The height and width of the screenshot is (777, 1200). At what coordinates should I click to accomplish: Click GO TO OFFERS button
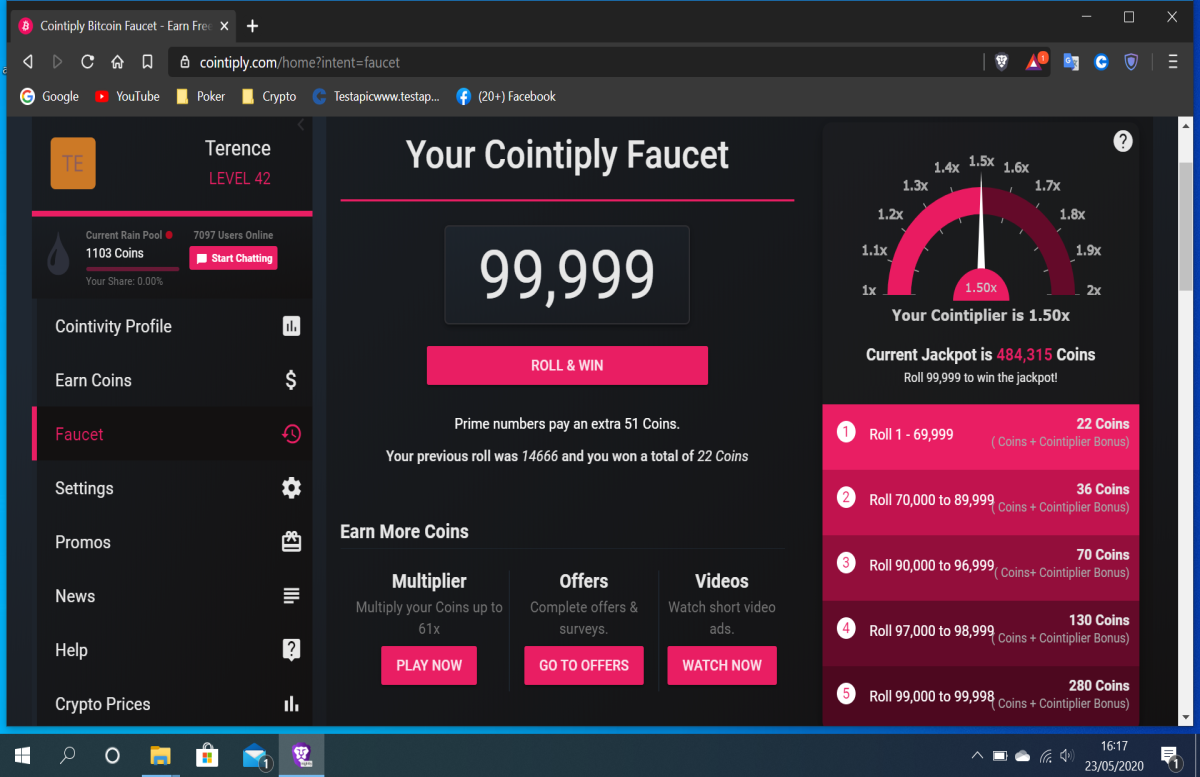[584, 665]
